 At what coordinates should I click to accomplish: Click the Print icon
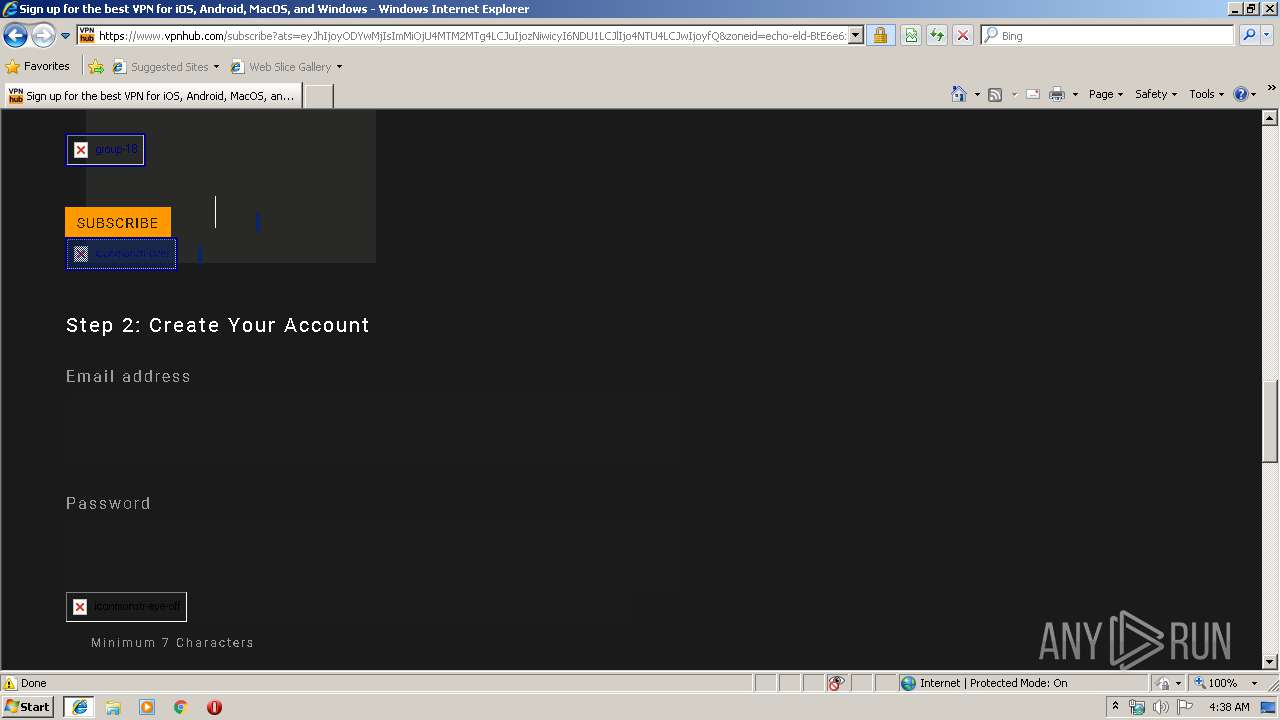coord(1057,94)
